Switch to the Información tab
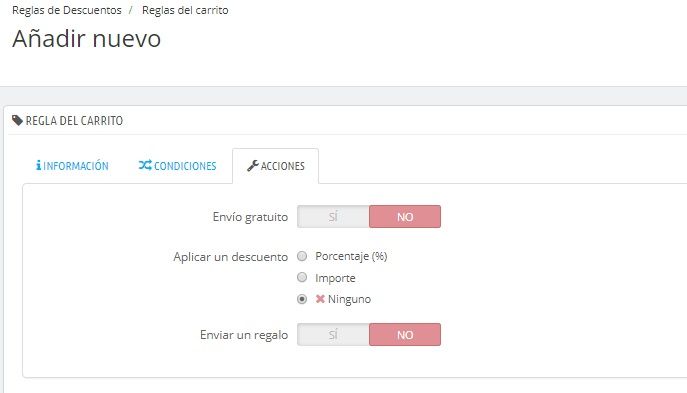687x393 pixels. (x=72, y=166)
